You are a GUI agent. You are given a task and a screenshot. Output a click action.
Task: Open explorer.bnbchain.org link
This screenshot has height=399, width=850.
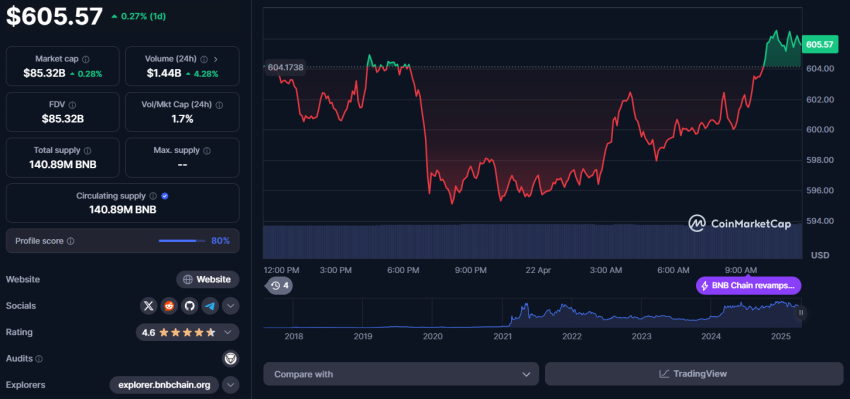pyautogui.click(x=164, y=385)
